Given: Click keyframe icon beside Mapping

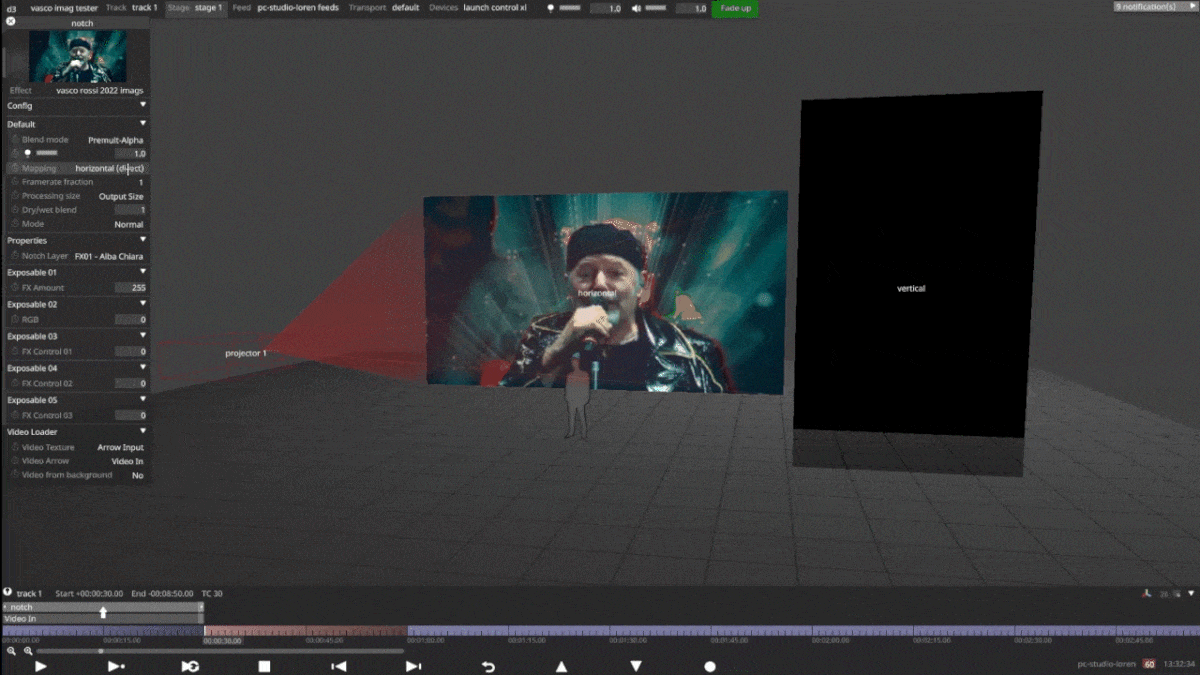Looking at the screenshot, I should [15, 168].
